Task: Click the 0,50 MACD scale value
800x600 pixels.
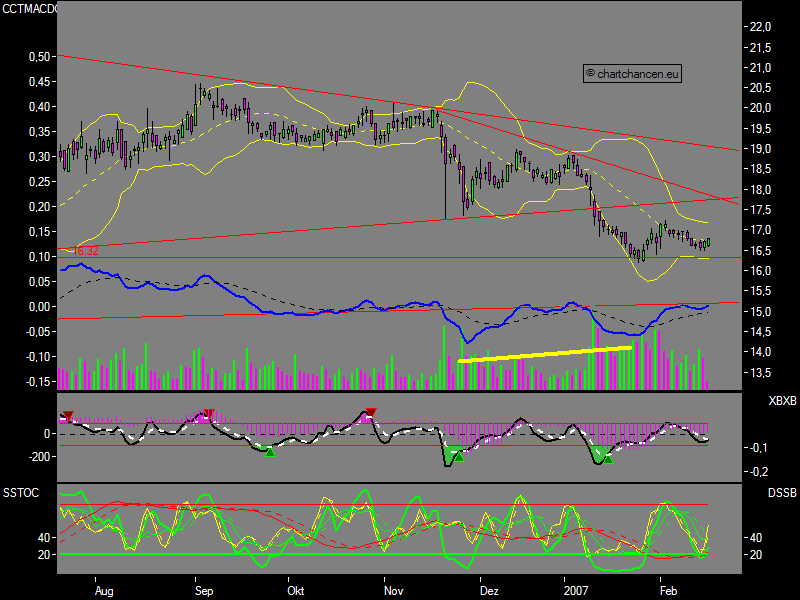Action: [38, 57]
